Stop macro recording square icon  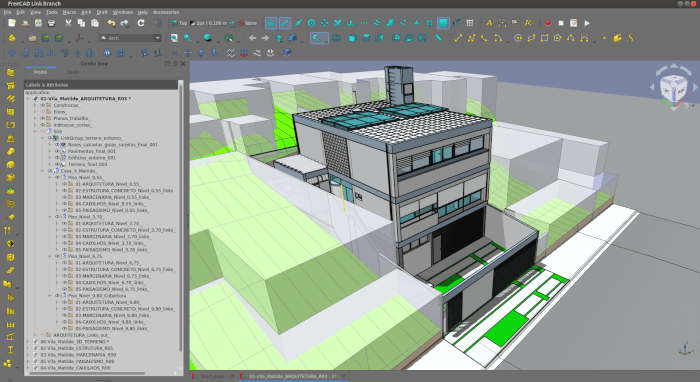click(x=561, y=23)
